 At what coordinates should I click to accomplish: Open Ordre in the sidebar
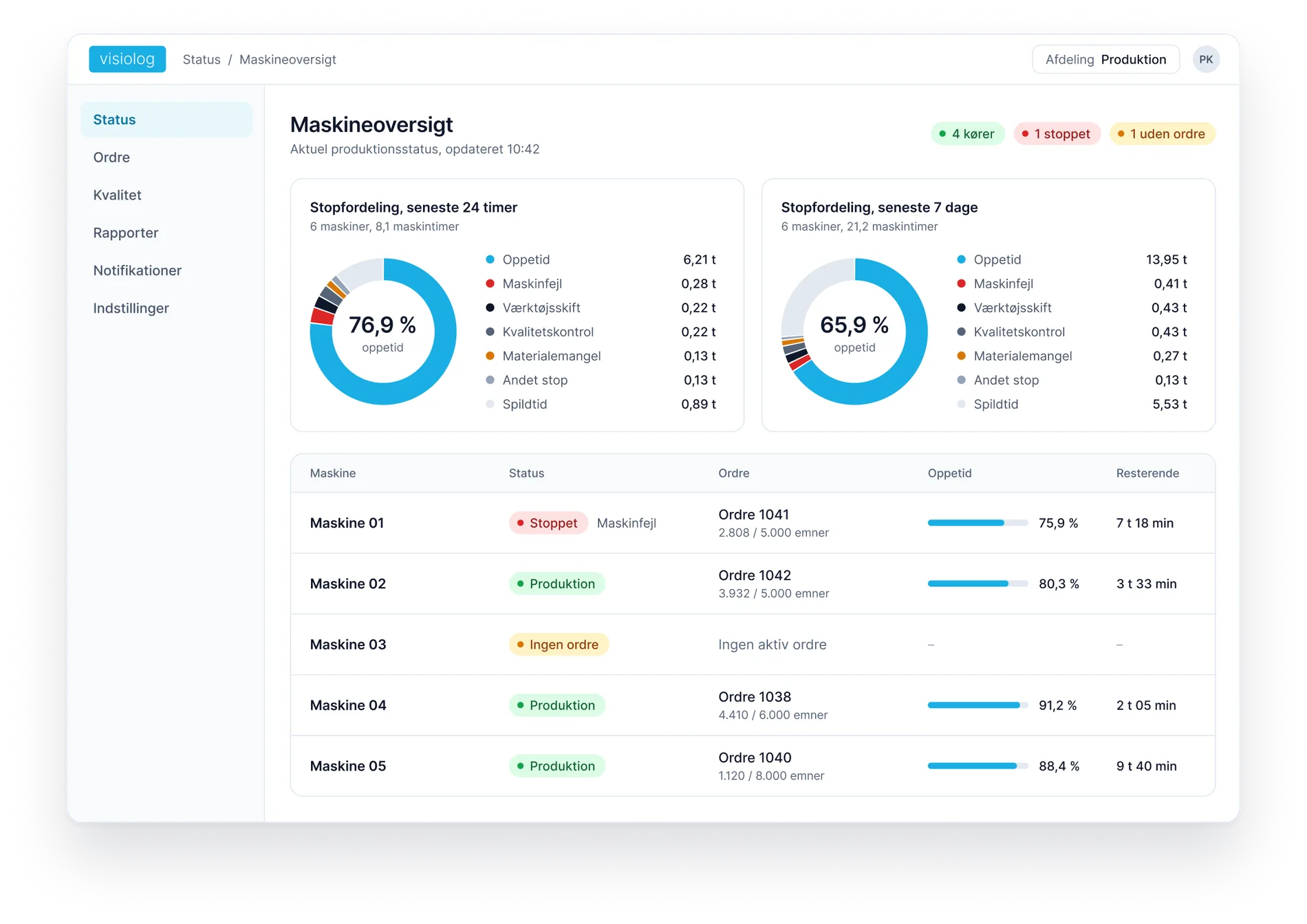166,158
